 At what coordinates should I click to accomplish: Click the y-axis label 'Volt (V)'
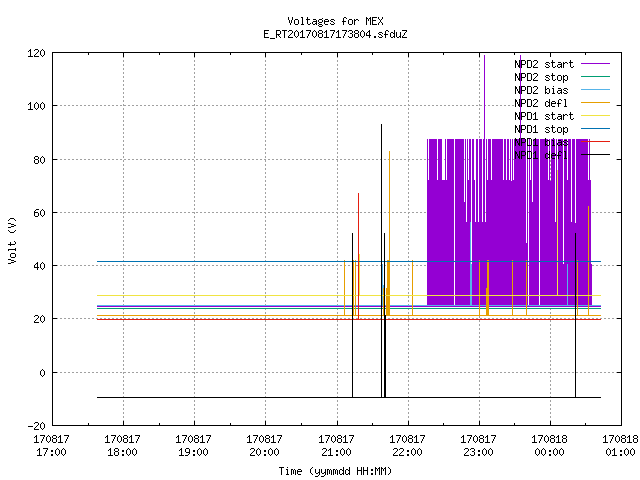tap(12, 241)
